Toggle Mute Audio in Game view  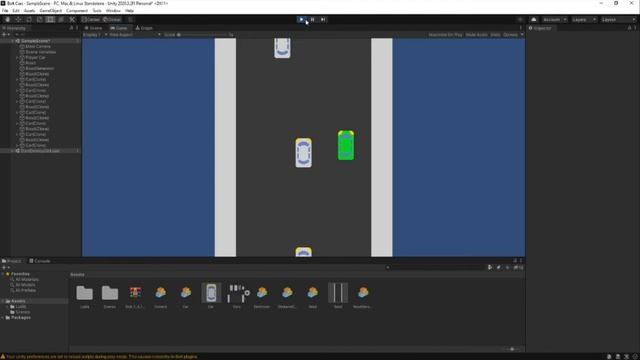476,35
